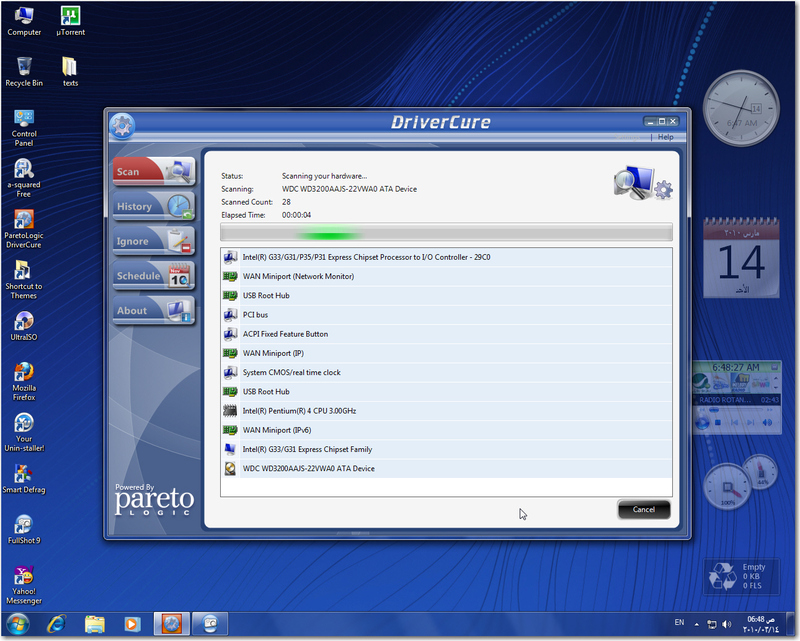The image size is (800, 641).
Task: Switch to the DriverCure taskbar button
Action: [x=172, y=625]
